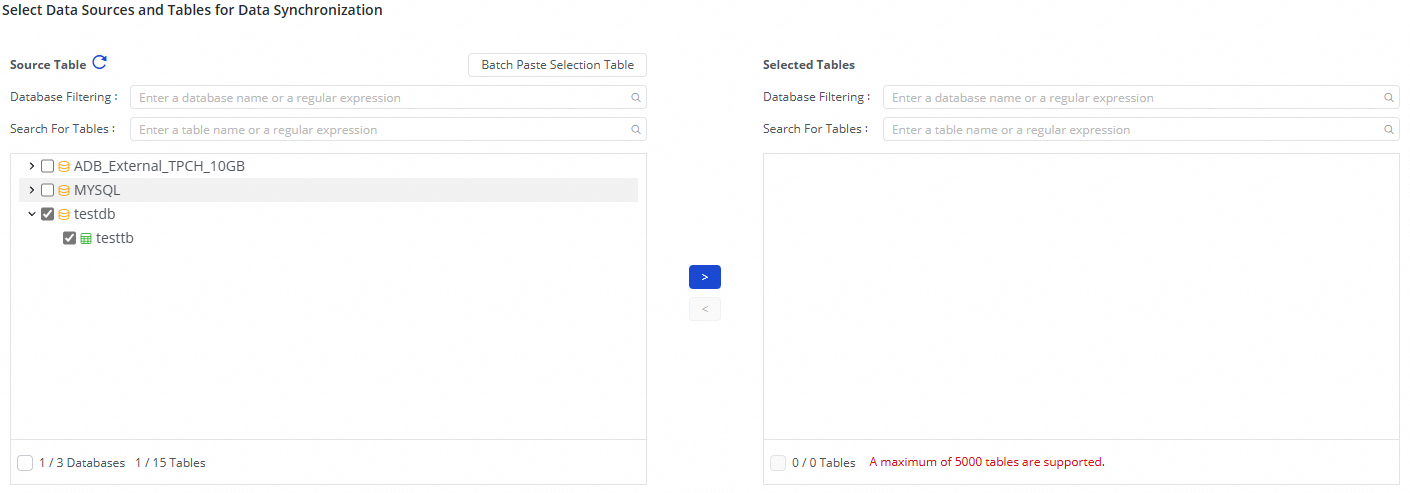Move selected tables right with arrow button
The width and height of the screenshot is (1410, 493).
point(705,277)
